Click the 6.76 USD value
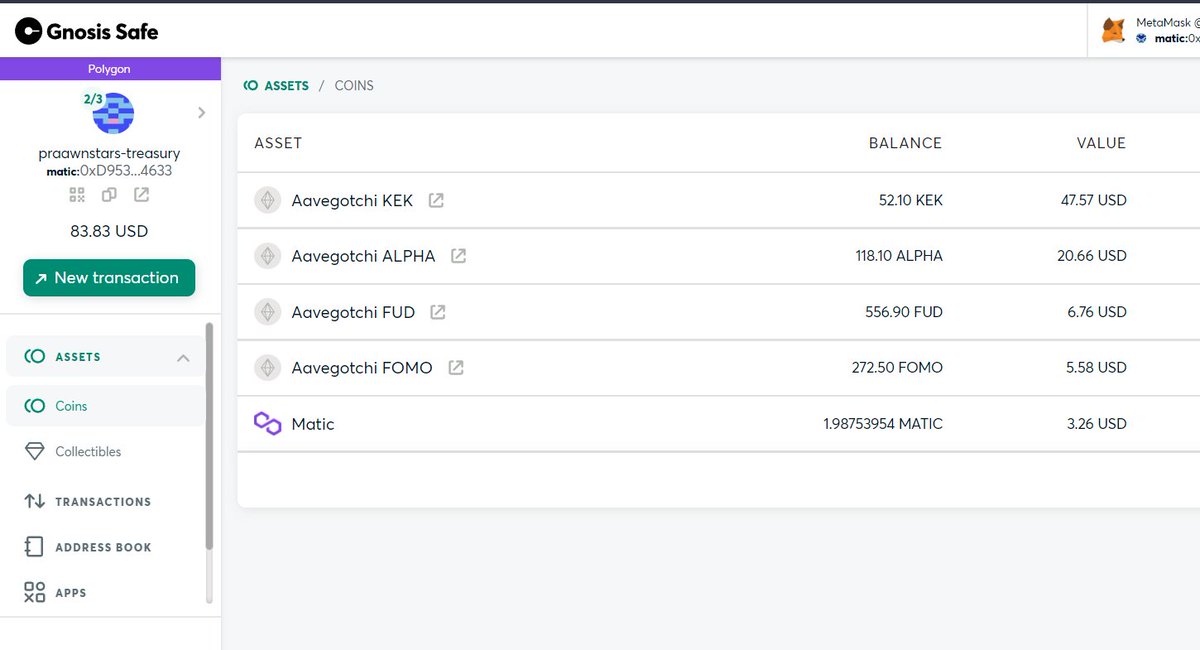 click(1097, 312)
